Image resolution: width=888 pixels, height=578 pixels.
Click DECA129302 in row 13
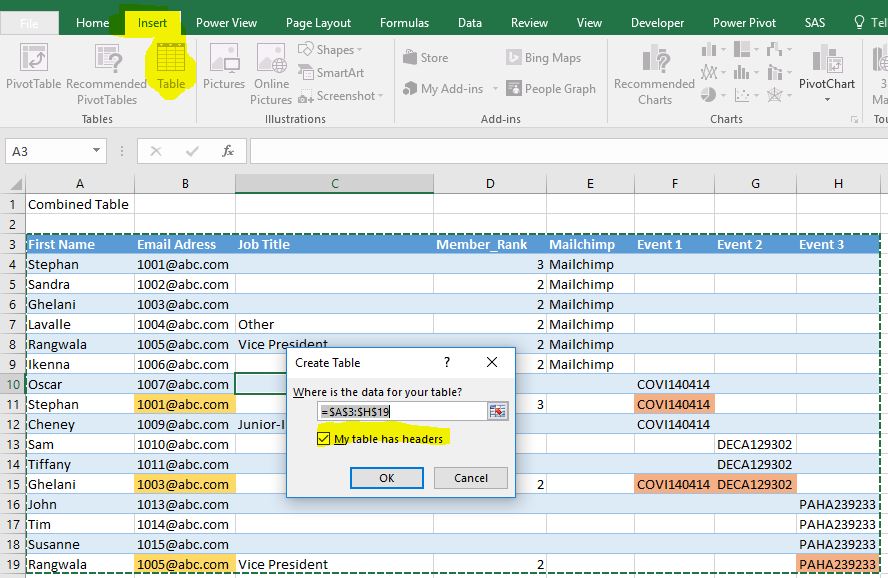click(x=755, y=444)
